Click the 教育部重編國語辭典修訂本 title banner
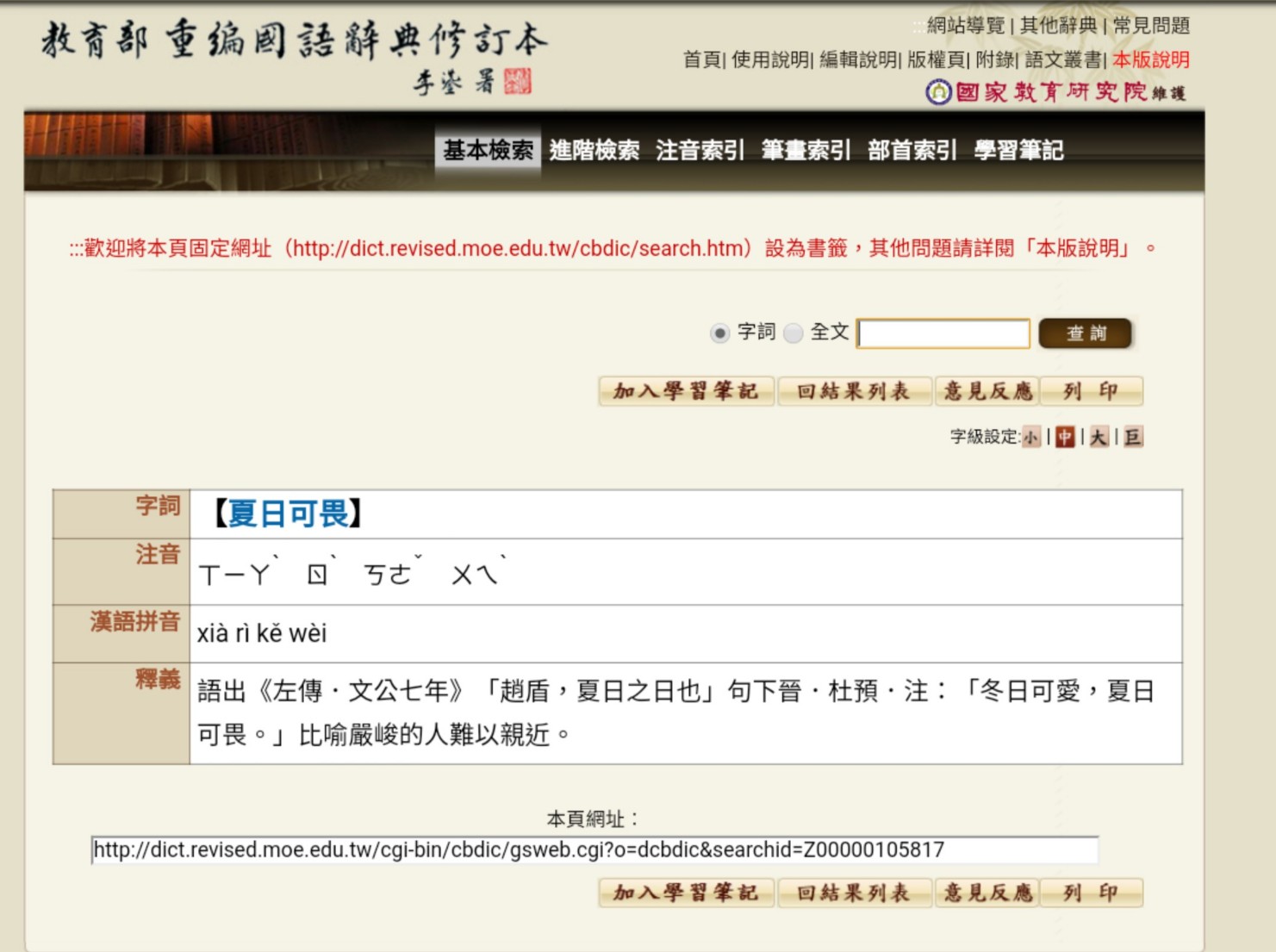 click(294, 56)
